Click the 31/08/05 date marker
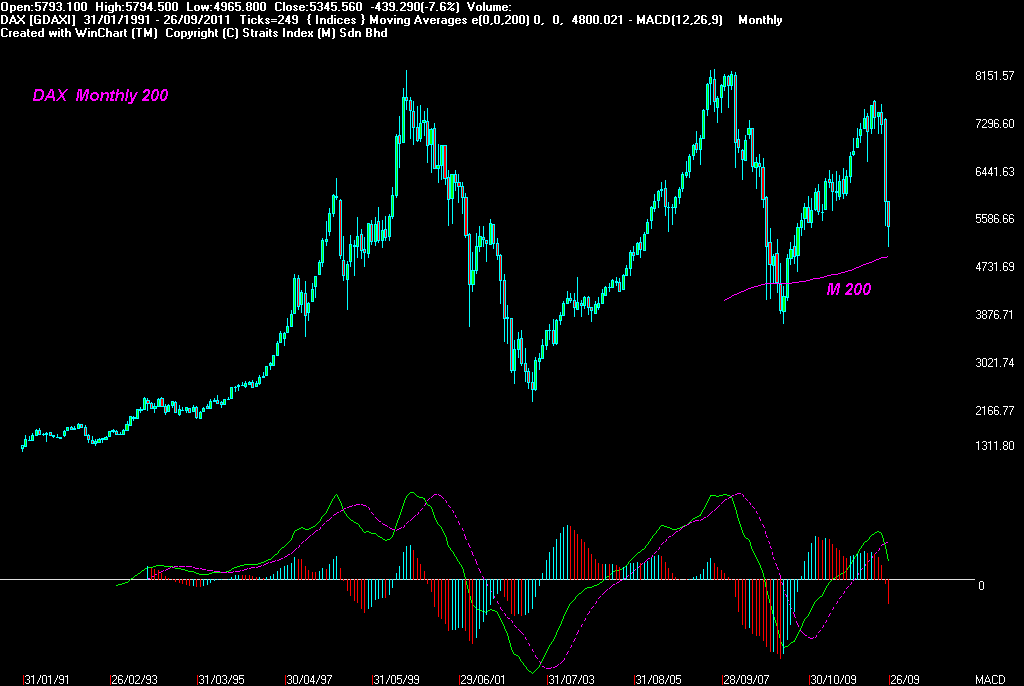 click(658, 679)
